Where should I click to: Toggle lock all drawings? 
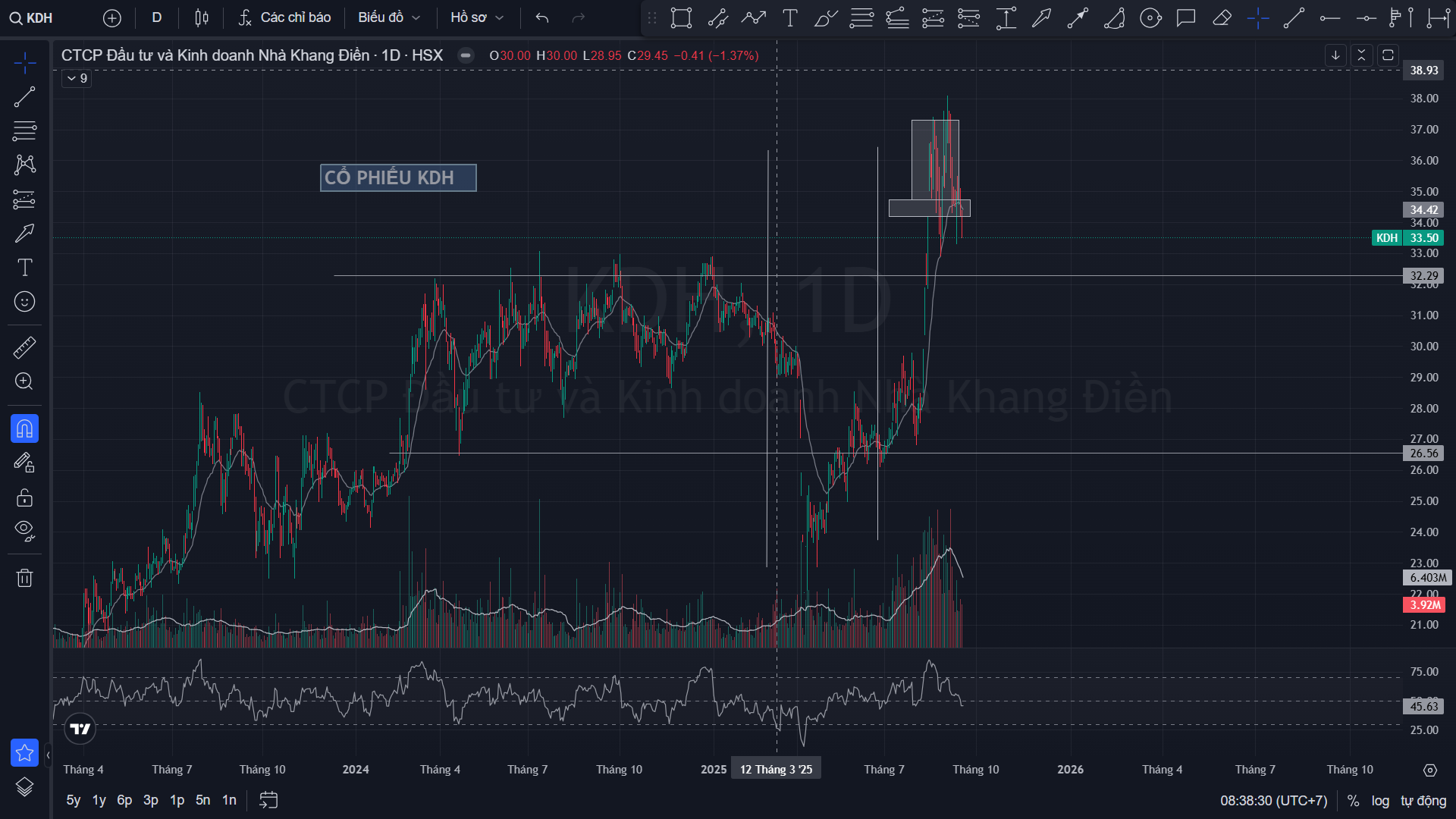[24, 497]
